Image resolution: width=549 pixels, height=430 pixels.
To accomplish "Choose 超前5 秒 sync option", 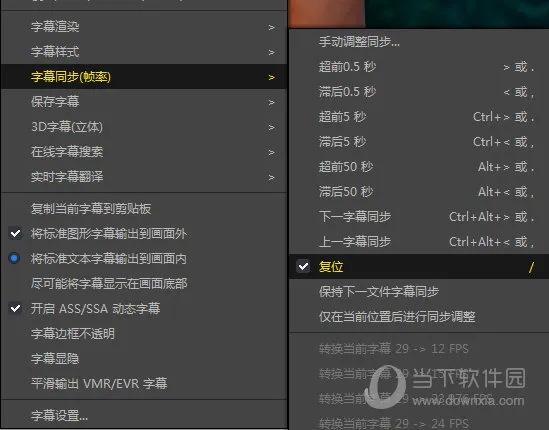I will pos(419,117).
